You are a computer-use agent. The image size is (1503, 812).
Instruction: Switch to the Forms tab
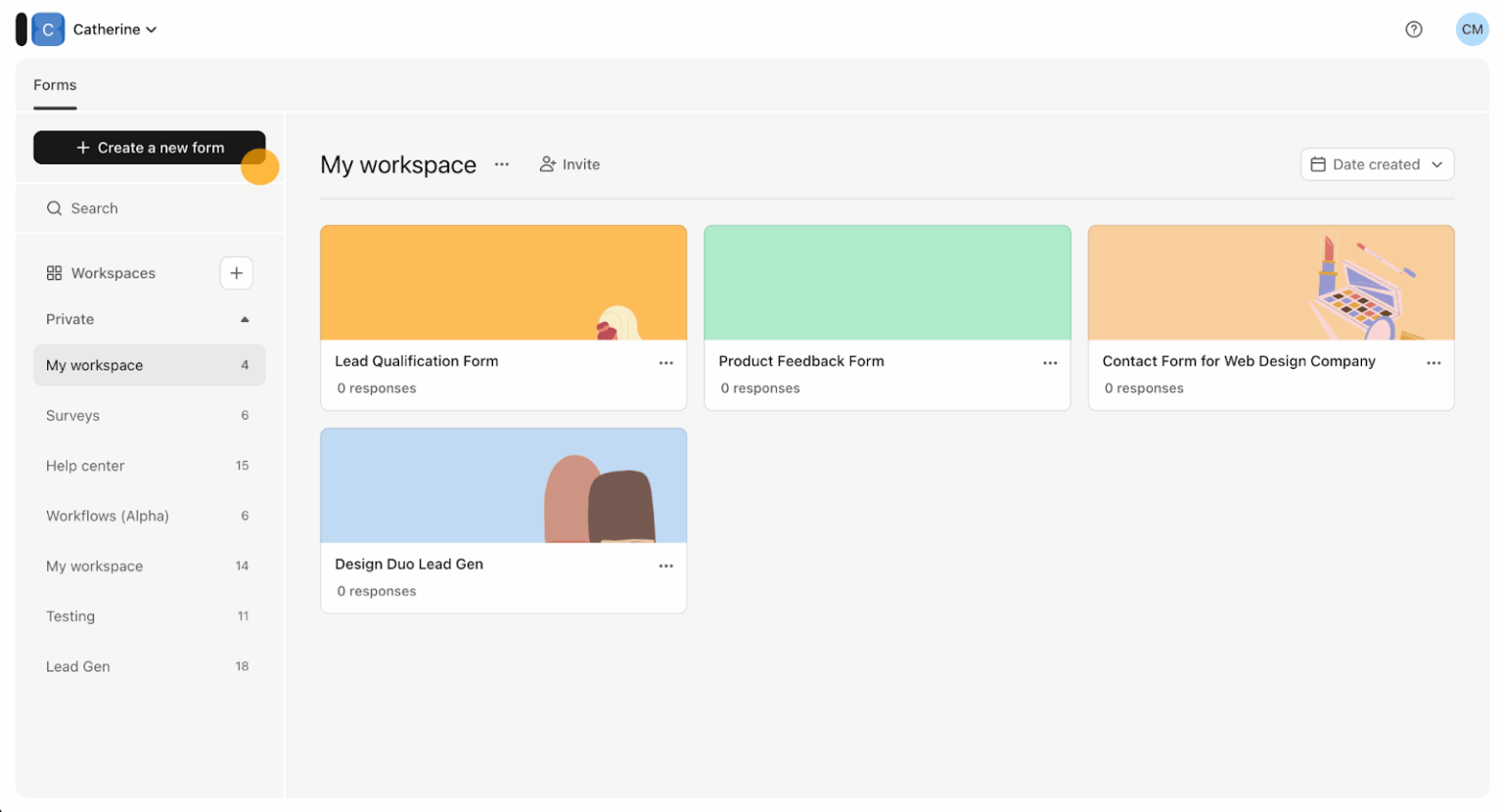coord(55,85)
